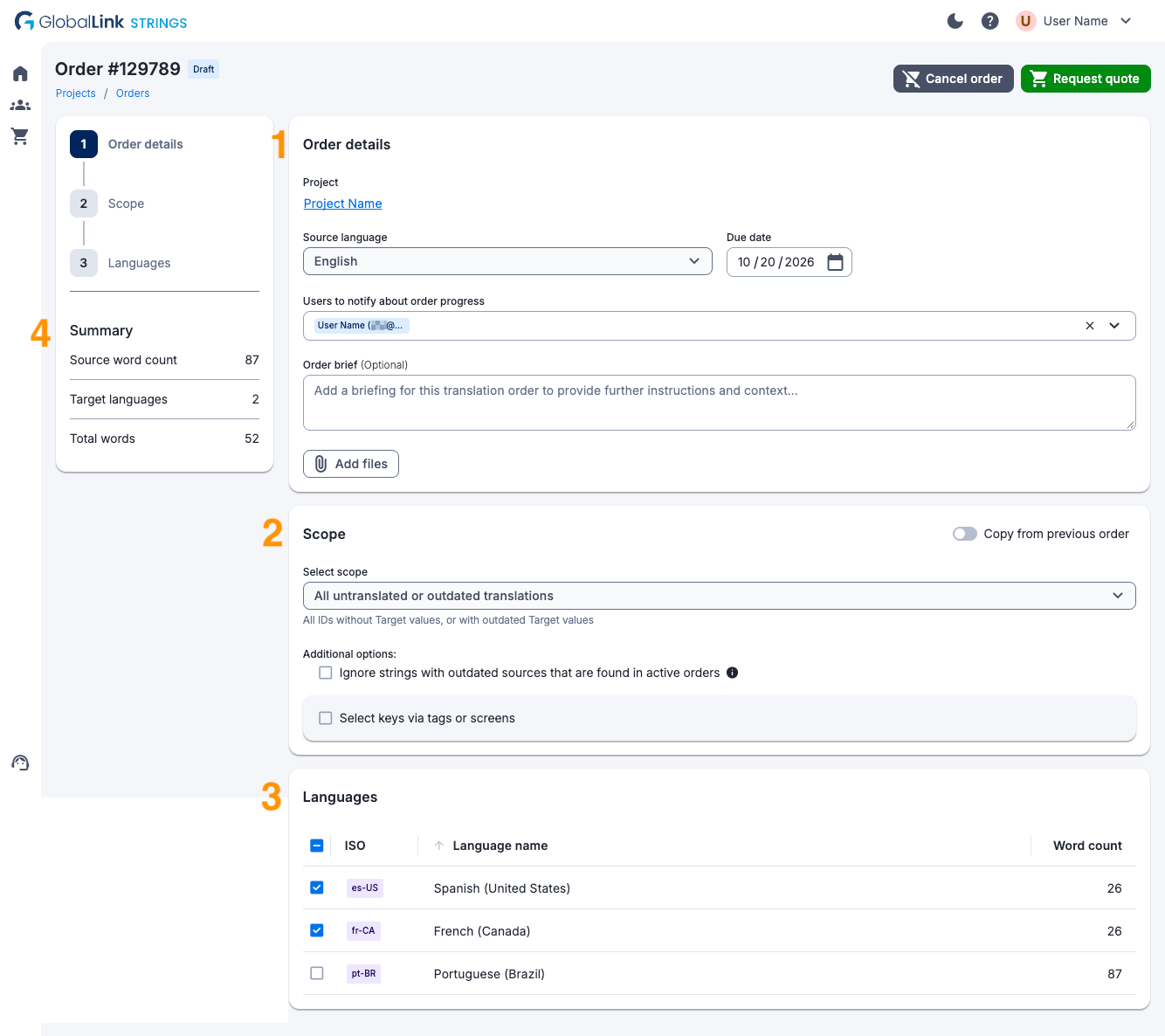Open the Source language English dropdown

[507, 261]
